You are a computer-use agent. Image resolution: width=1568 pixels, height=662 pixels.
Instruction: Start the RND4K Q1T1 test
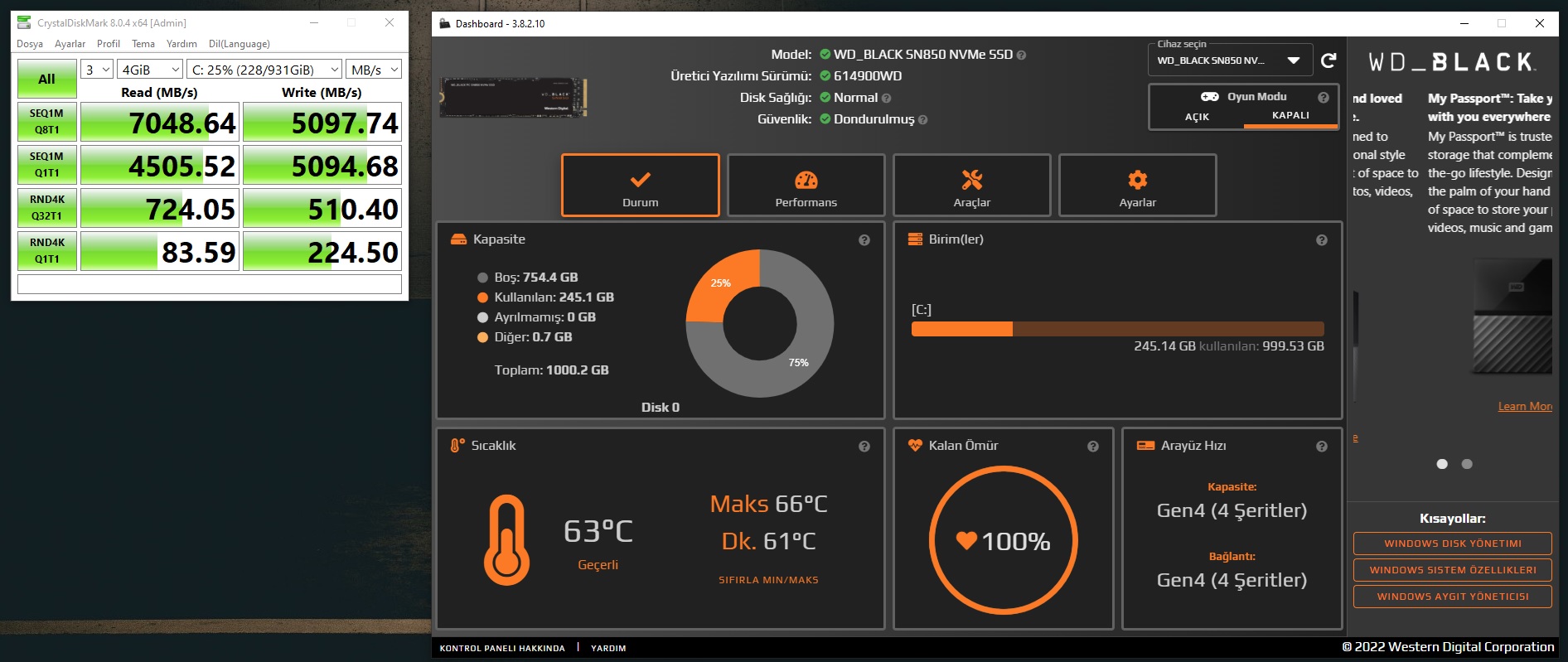[x=47, y=251]
